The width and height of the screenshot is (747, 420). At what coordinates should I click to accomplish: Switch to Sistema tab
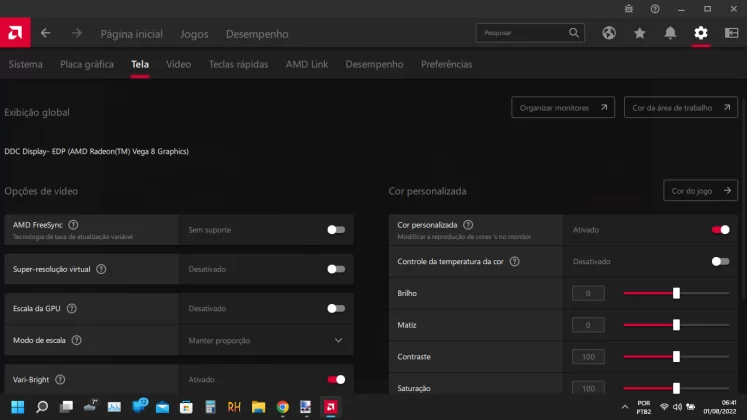26,64
